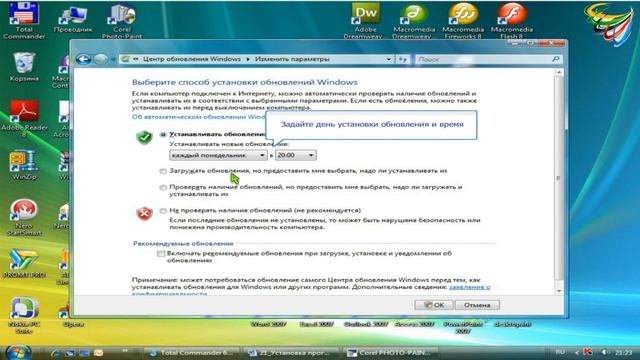Focus the Поиск search field
This screenshot has width=640, height=360.
tap(484, 60)
